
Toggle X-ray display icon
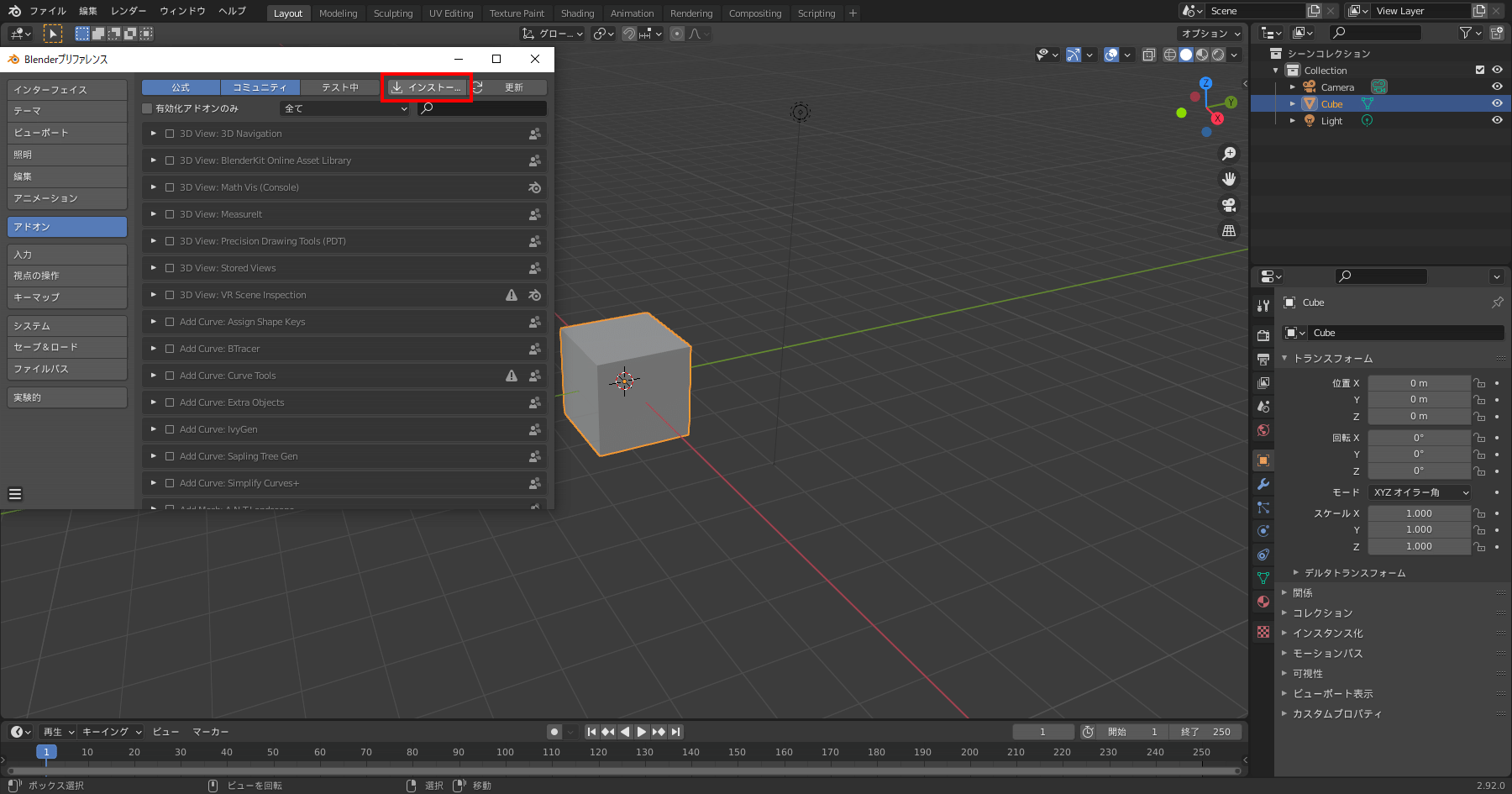coord(1148,55)
